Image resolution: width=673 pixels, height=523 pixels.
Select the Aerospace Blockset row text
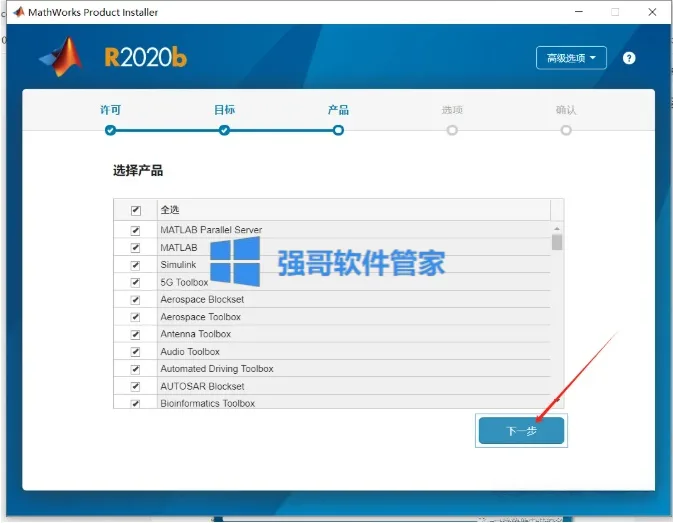click(202, 299)
